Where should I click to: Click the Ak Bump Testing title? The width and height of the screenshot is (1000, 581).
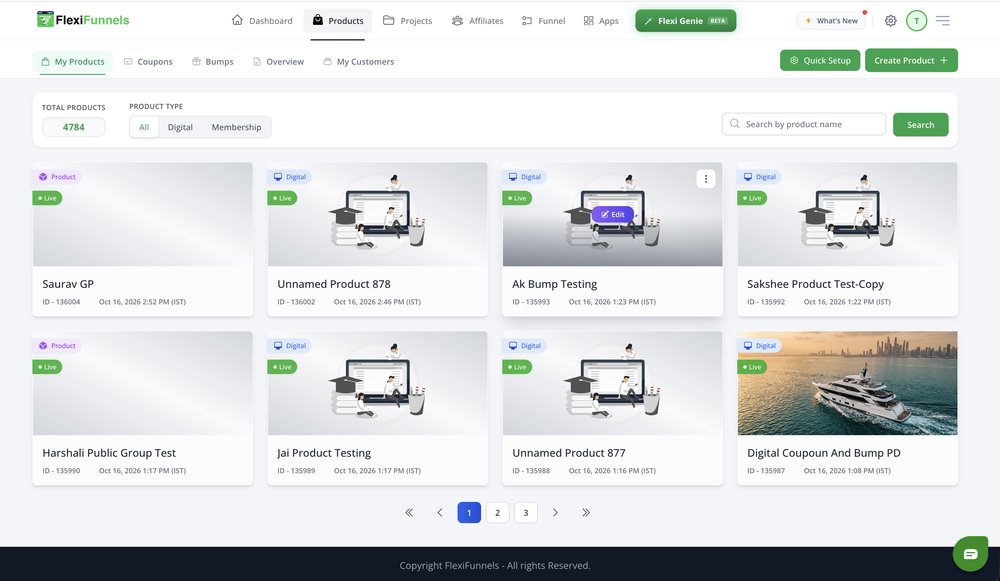tap(554, 284)
